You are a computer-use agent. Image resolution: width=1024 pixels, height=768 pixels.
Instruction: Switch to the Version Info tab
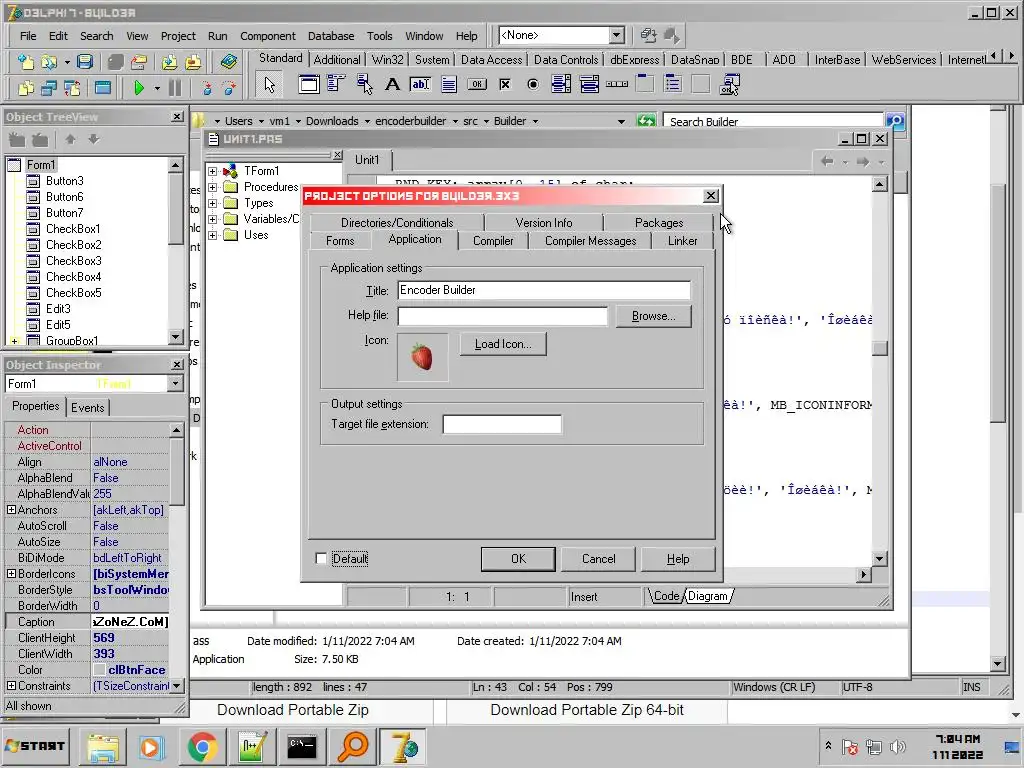543,223
